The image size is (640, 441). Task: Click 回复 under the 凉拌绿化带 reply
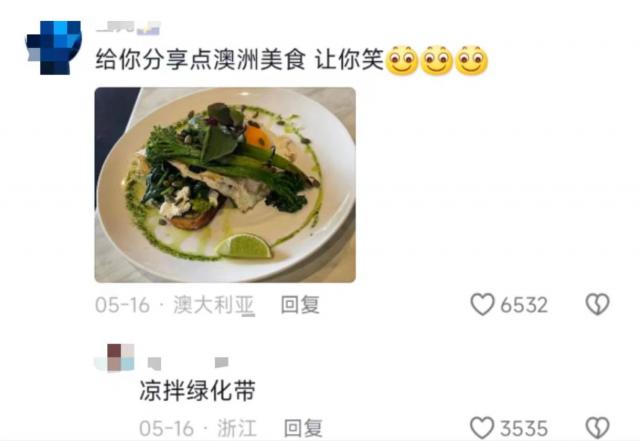pos(303,428)
